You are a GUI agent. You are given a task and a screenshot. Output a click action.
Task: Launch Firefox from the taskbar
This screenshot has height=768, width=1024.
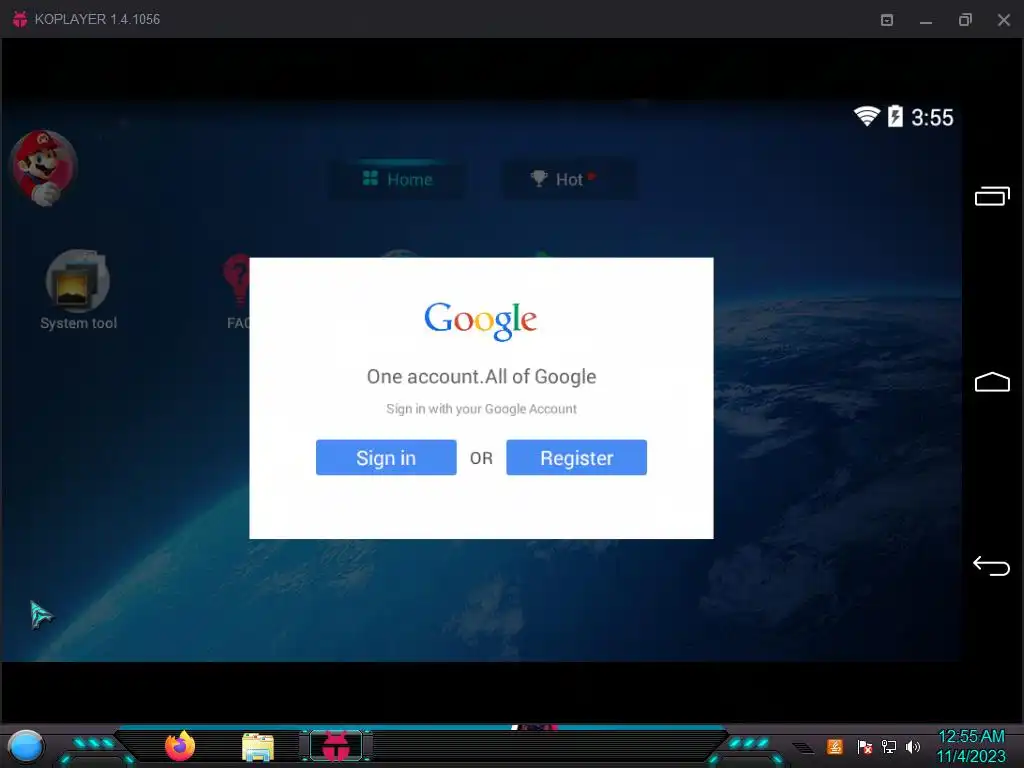click(x=180, y=746)
